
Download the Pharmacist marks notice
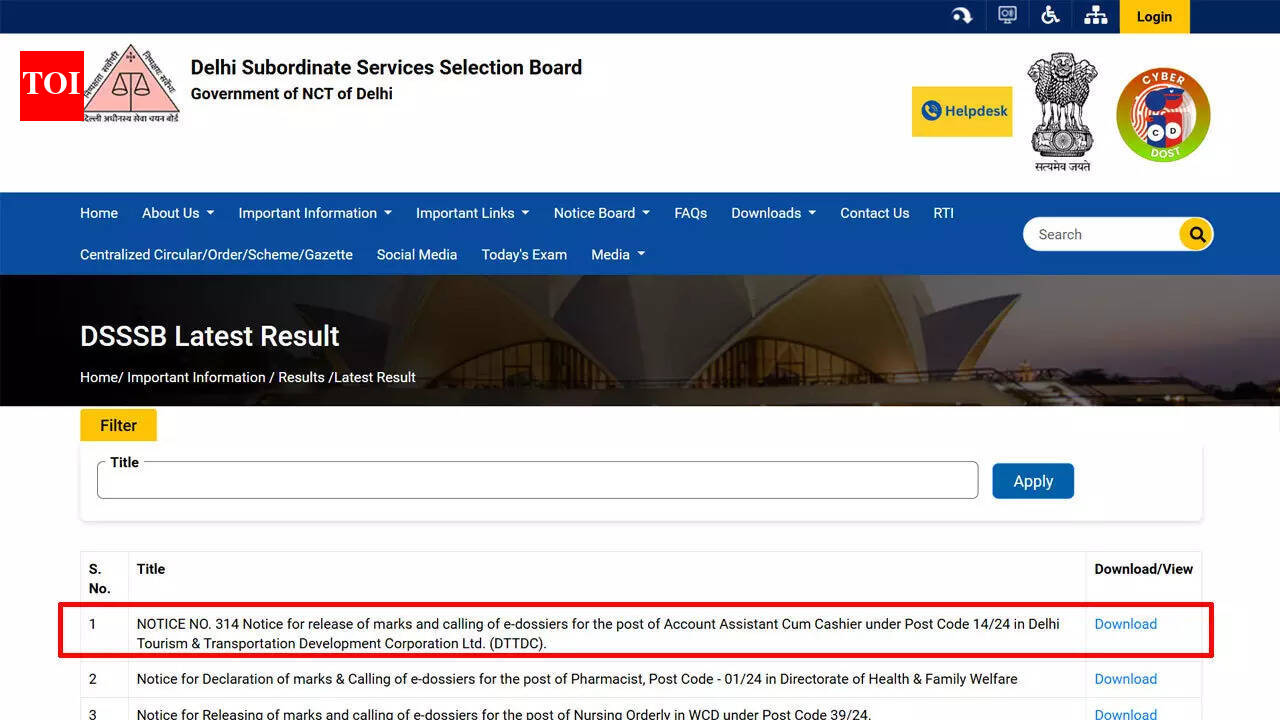pyautogui.click(x=1125, y=679)
